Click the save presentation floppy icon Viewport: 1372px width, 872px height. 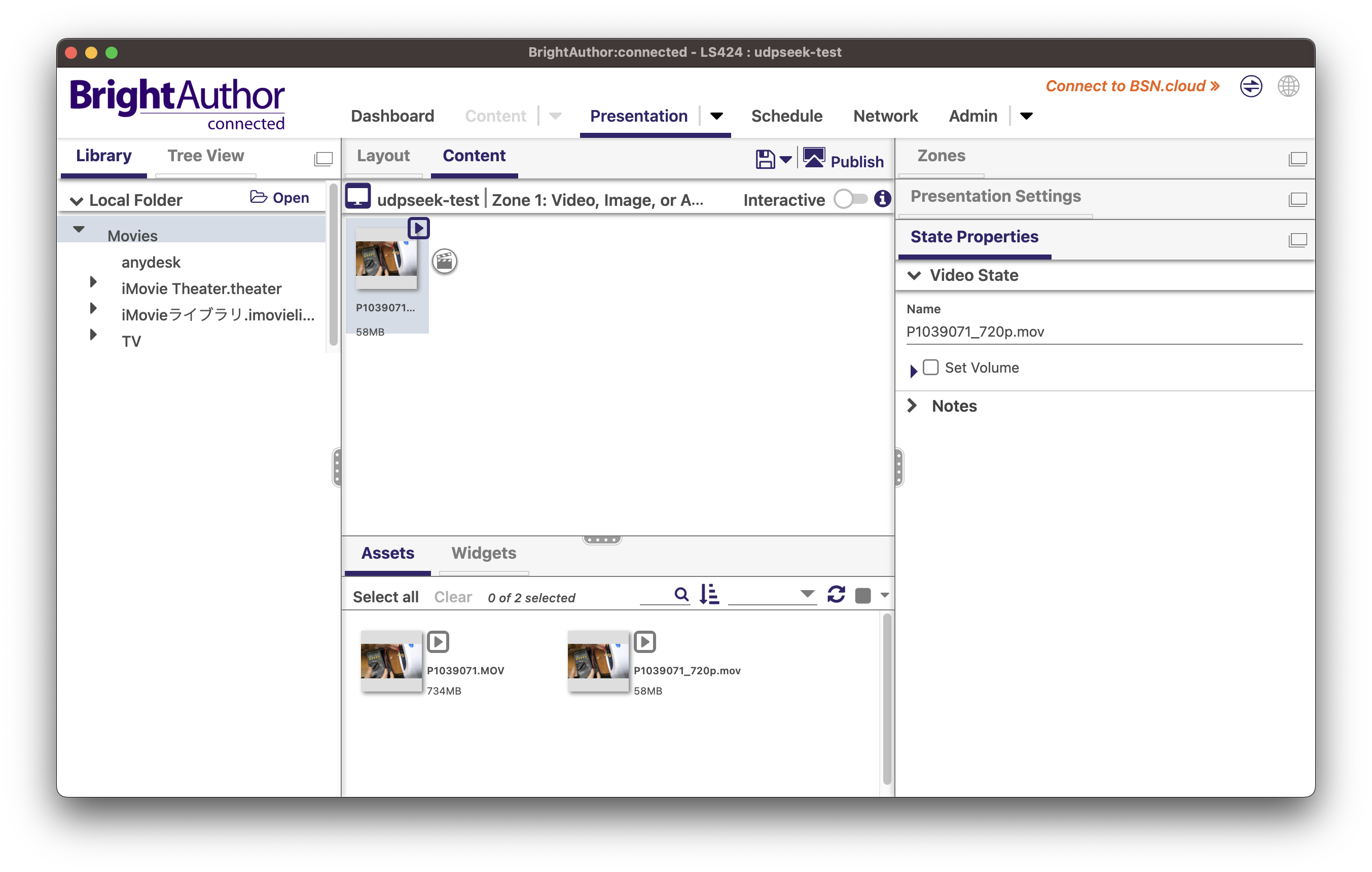pos(765,160)
